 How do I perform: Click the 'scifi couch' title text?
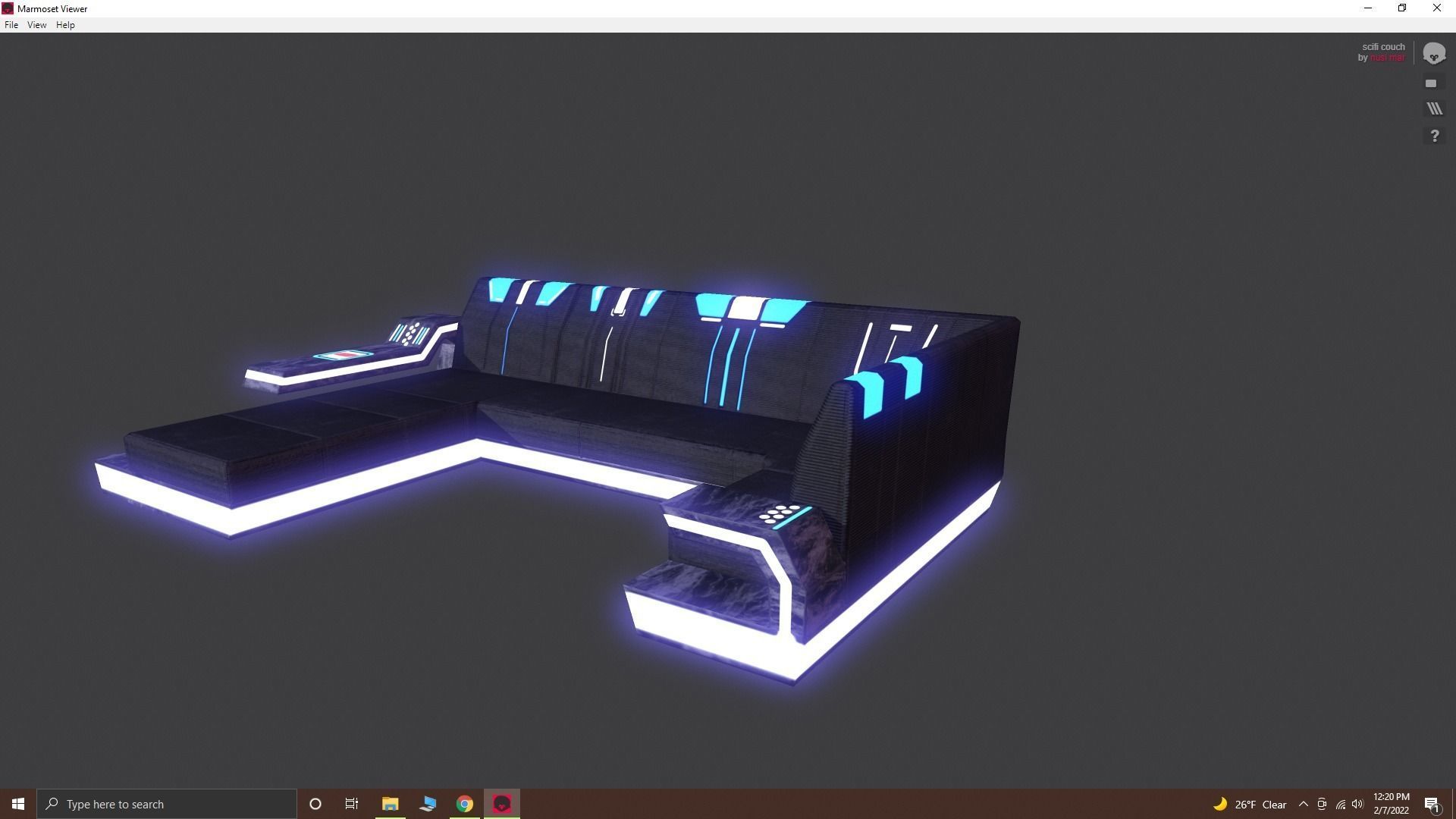click(1383, 47)
